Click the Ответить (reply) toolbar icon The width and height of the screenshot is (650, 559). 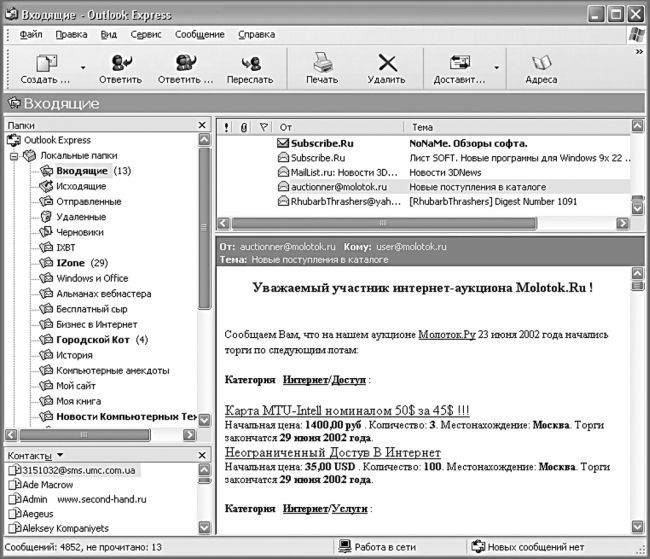coord(120,64)
